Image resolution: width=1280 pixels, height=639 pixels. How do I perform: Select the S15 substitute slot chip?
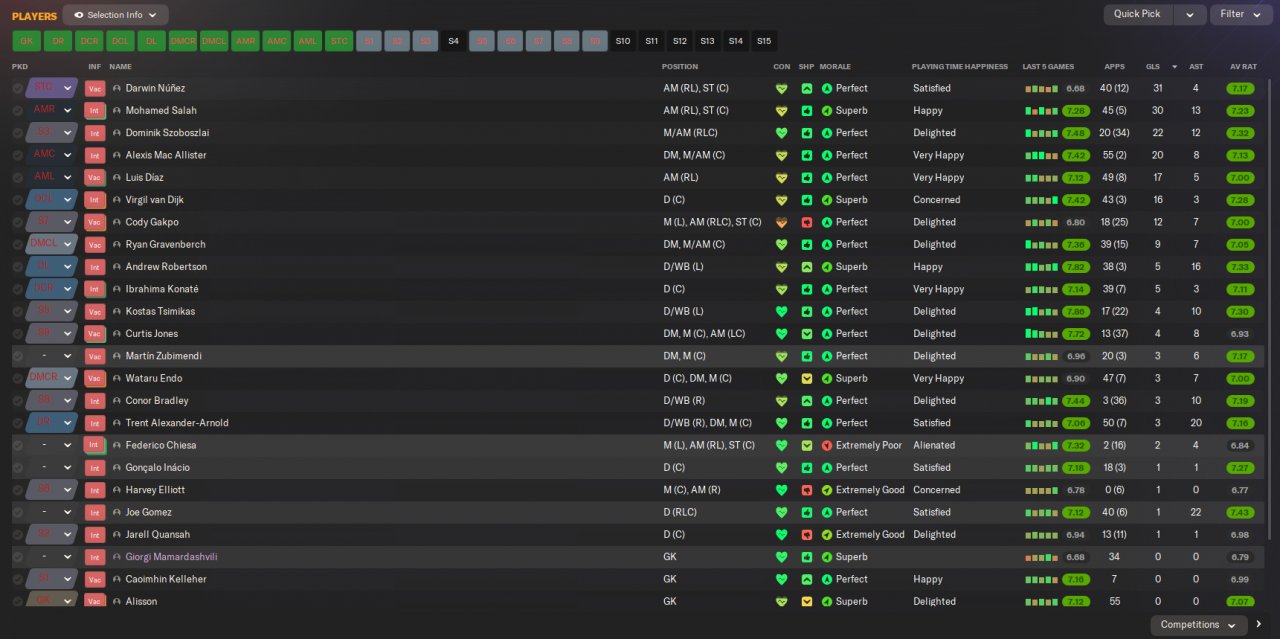pyautogui.click(x=764, y=41)
